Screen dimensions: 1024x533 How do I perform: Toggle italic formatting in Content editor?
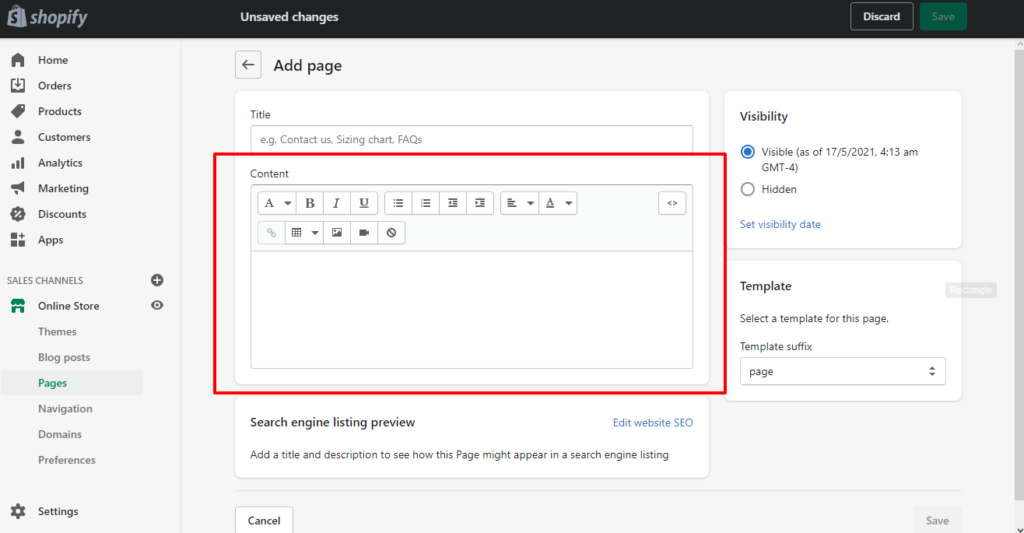[x=336, y=203]
